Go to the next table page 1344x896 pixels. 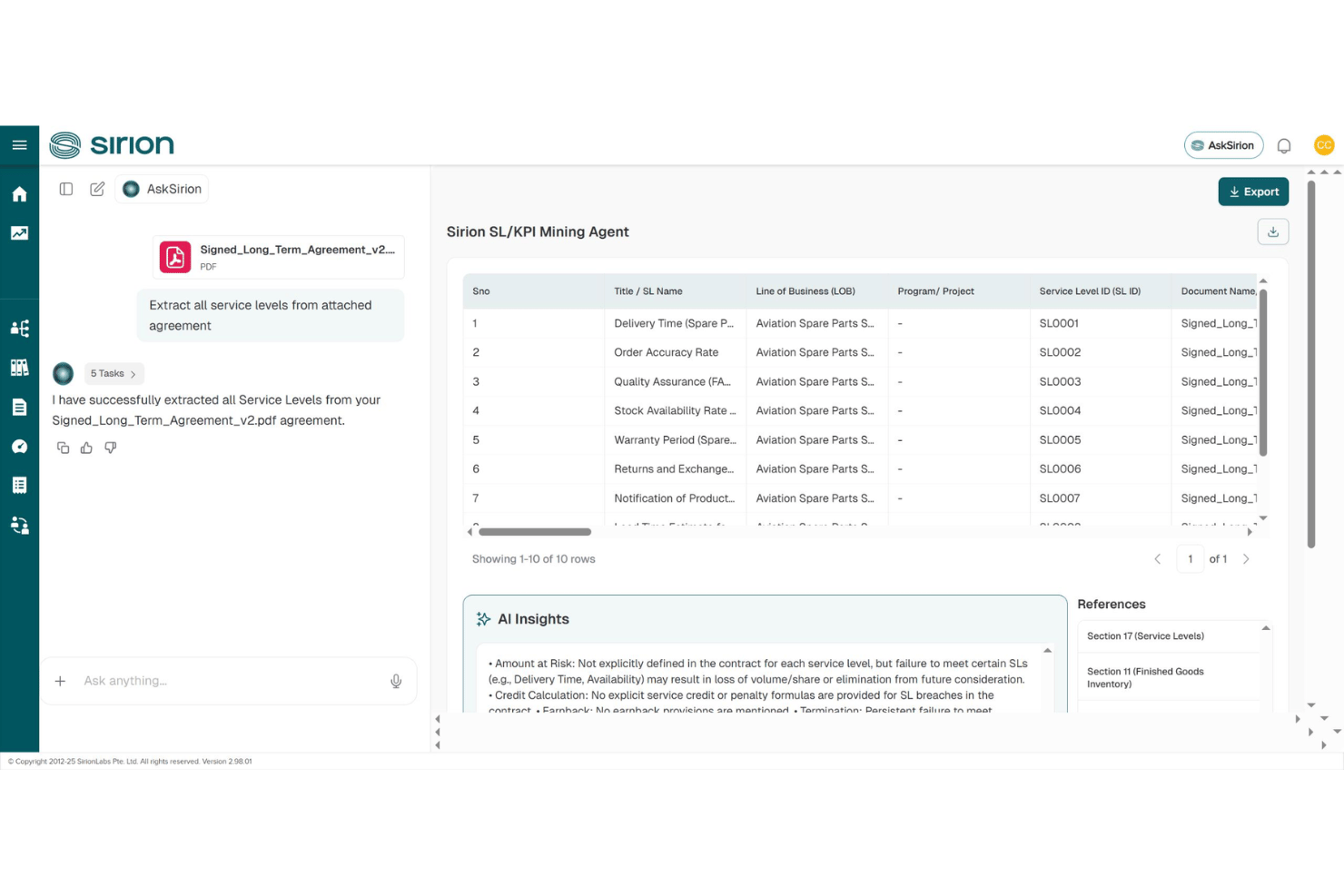coord(1246,559)
